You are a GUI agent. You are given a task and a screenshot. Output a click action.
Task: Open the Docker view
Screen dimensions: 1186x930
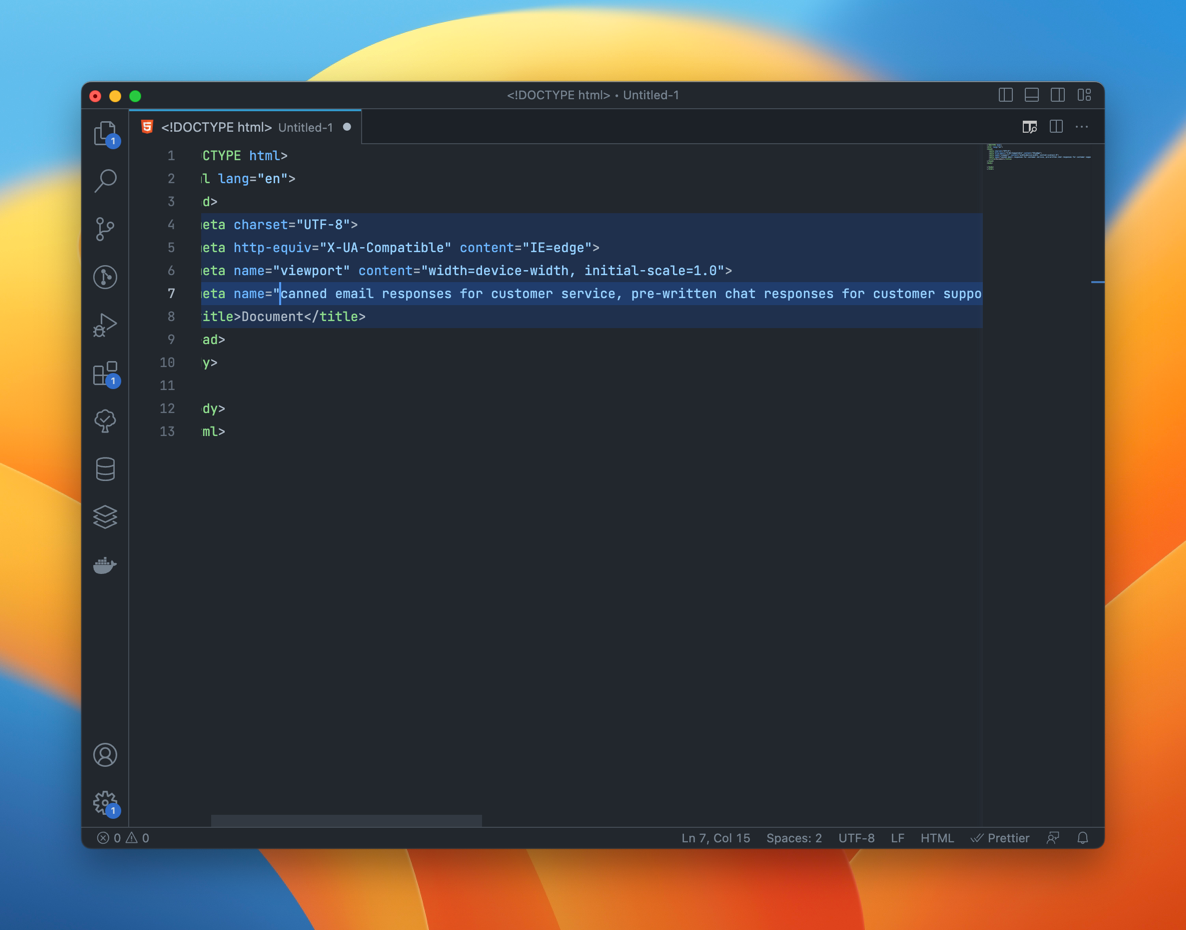tap(105, 565)
